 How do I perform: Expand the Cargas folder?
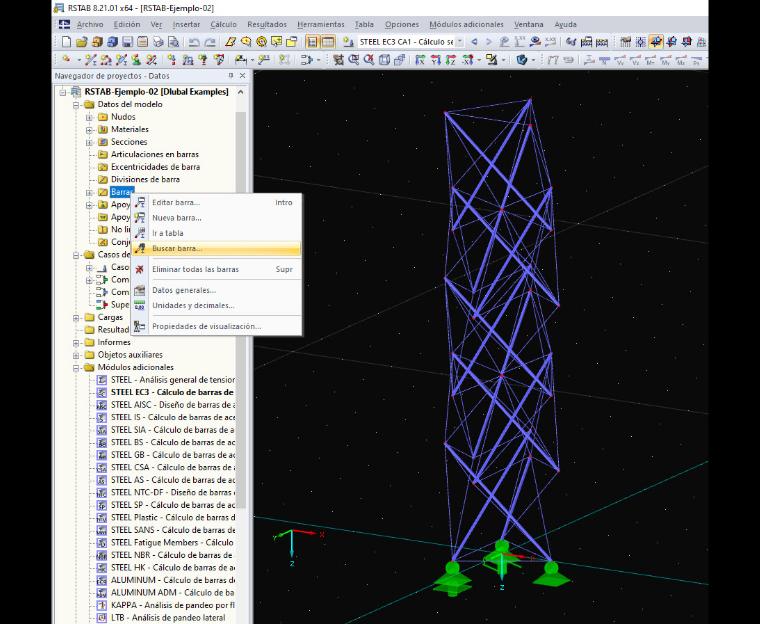point(76,318)
